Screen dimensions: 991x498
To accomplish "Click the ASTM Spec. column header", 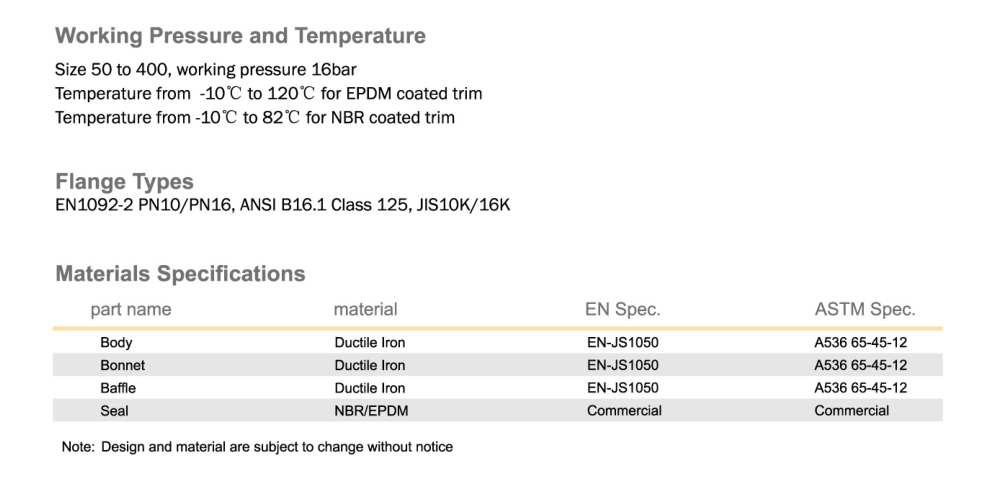I will pos(865,310).
